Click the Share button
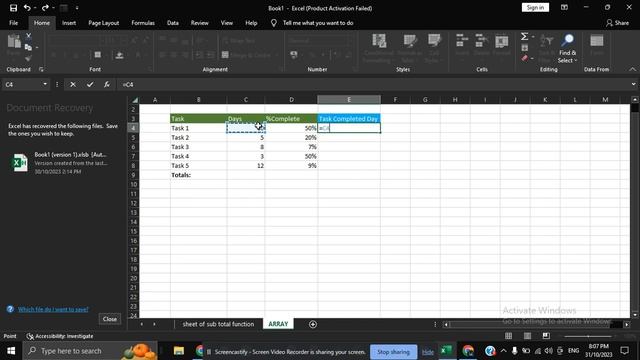Viewport: 640px width, 360px height. (x=617, y=23)
